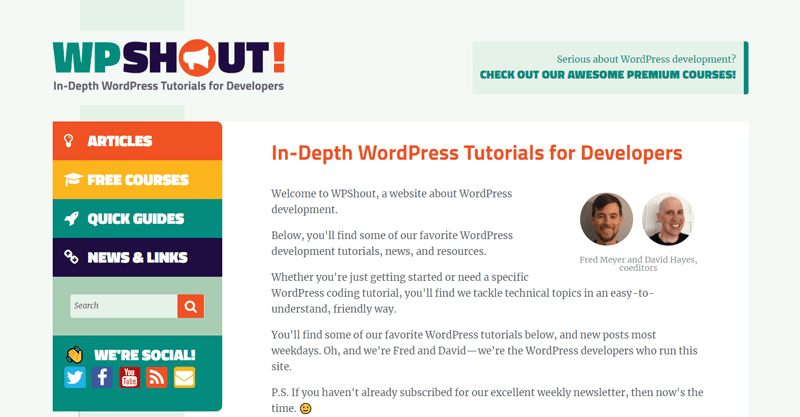This screenshot has width=800, height=417.
Task: Click David Hayes' profile photo
Action: click(668, 219)
